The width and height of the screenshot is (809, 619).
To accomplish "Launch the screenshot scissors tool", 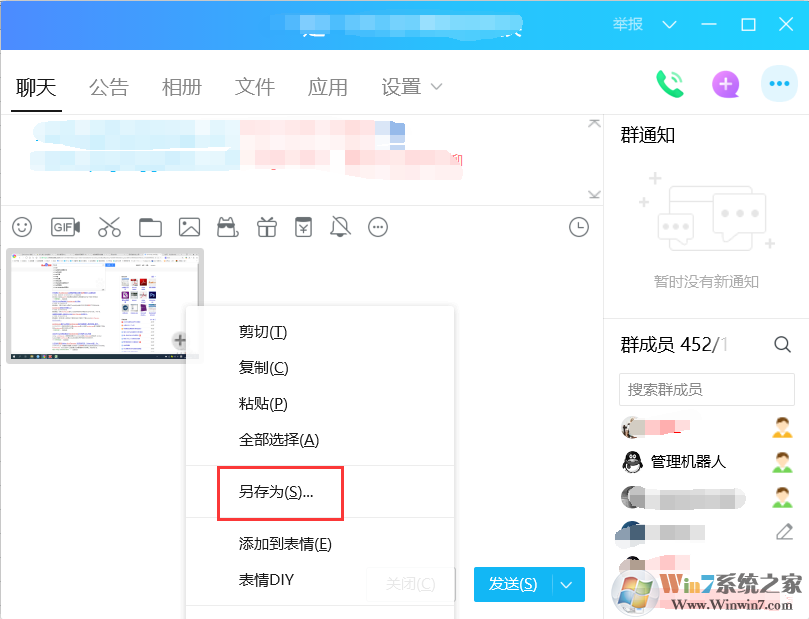I will point(110,227).
